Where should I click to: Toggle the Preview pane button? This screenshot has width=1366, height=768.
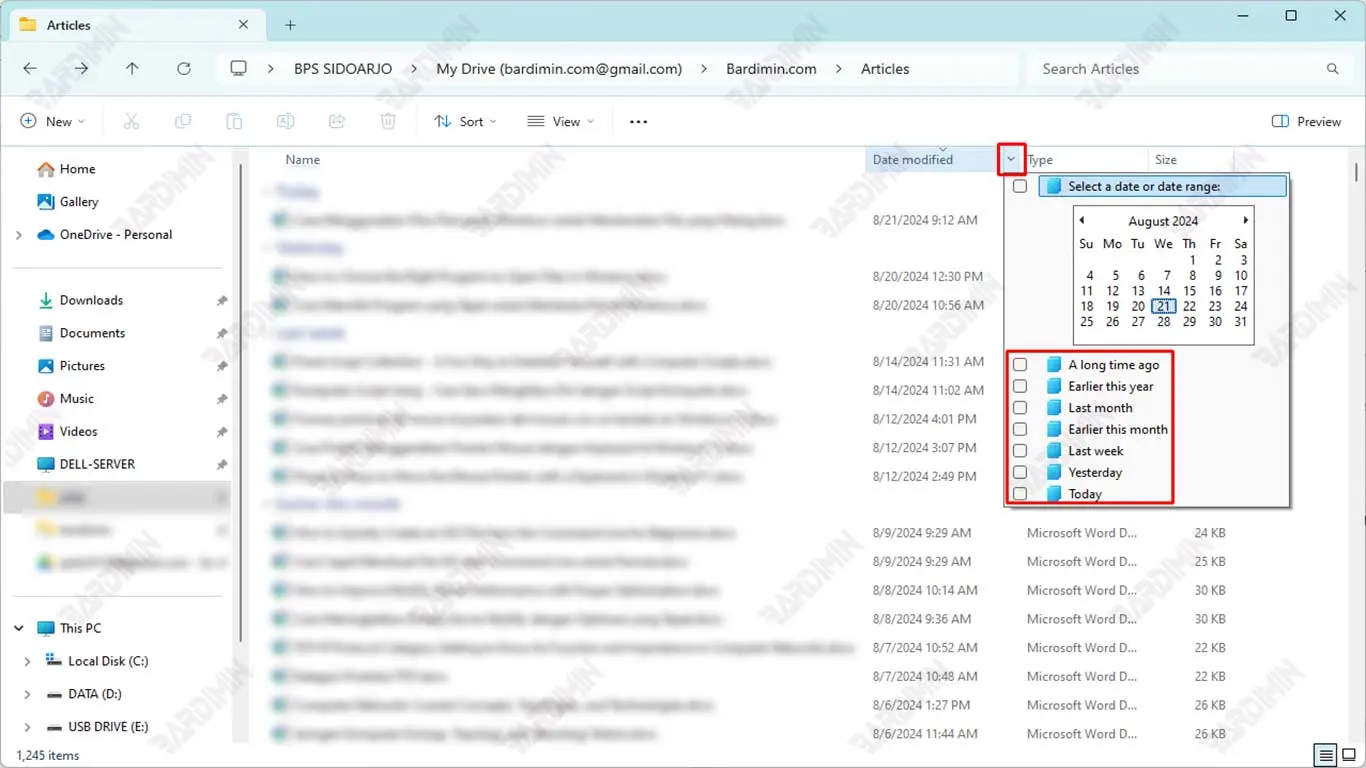(1306, 121)
